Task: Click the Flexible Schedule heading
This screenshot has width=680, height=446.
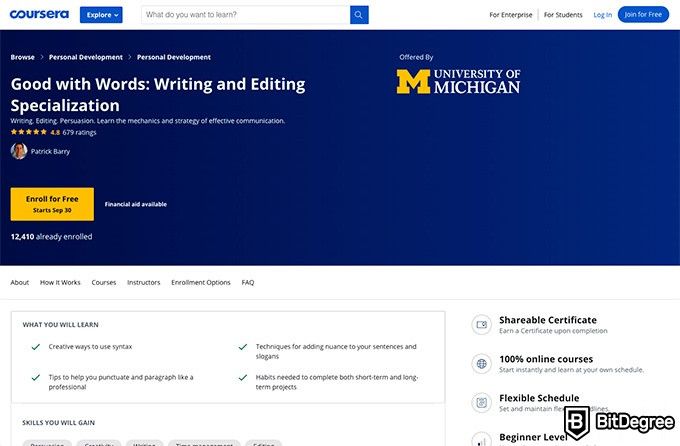Action: (539, 398)
